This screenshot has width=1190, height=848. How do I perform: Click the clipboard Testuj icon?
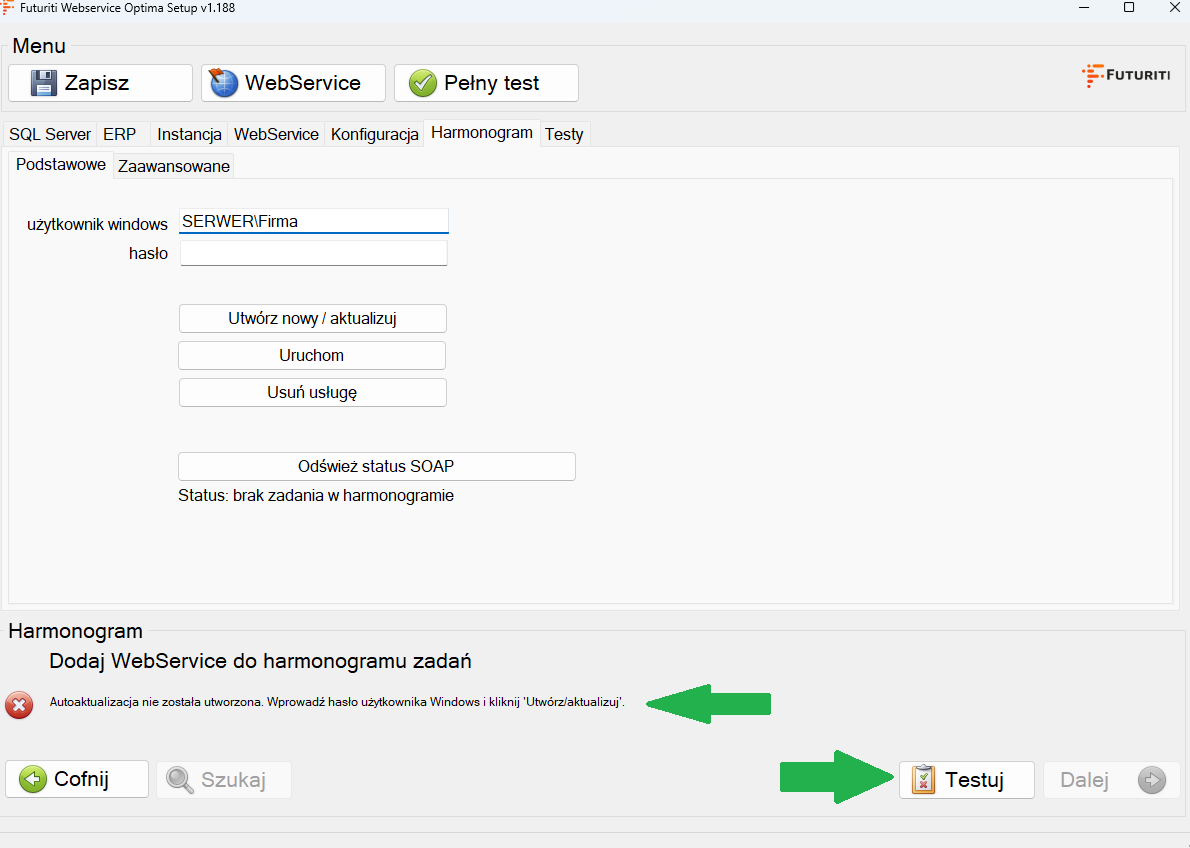pos(924,780)
